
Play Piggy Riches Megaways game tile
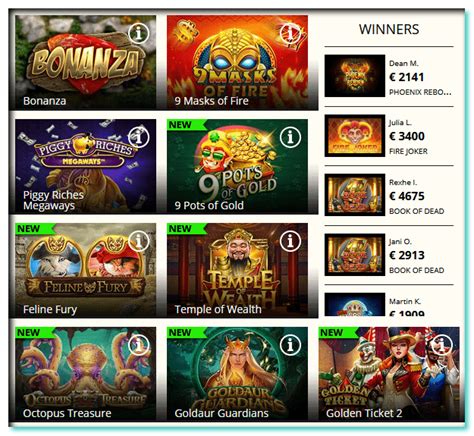point(86,166)
